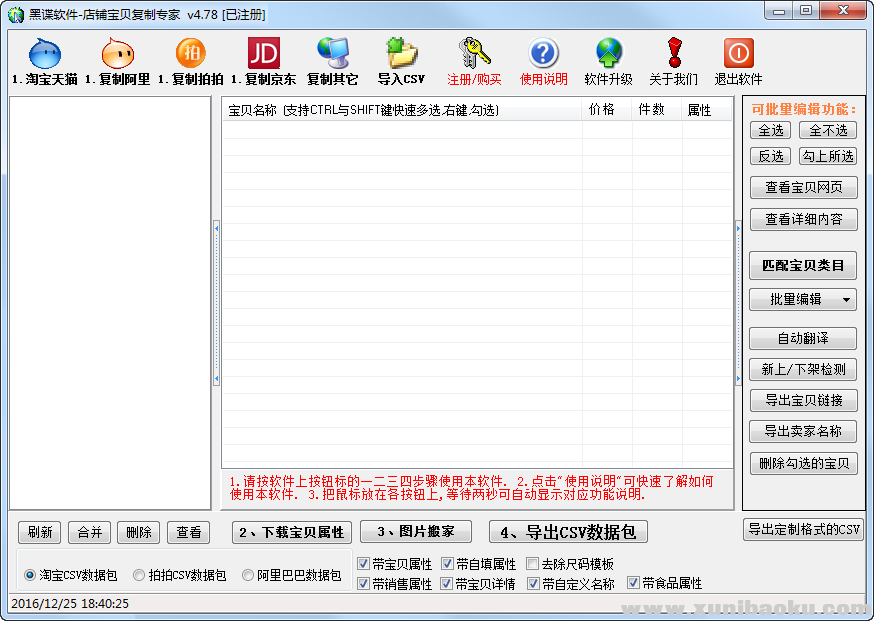Screen dimensions: 874x621
Task: Click the 软件升级 upgrade icon
Action: point(608,54)
